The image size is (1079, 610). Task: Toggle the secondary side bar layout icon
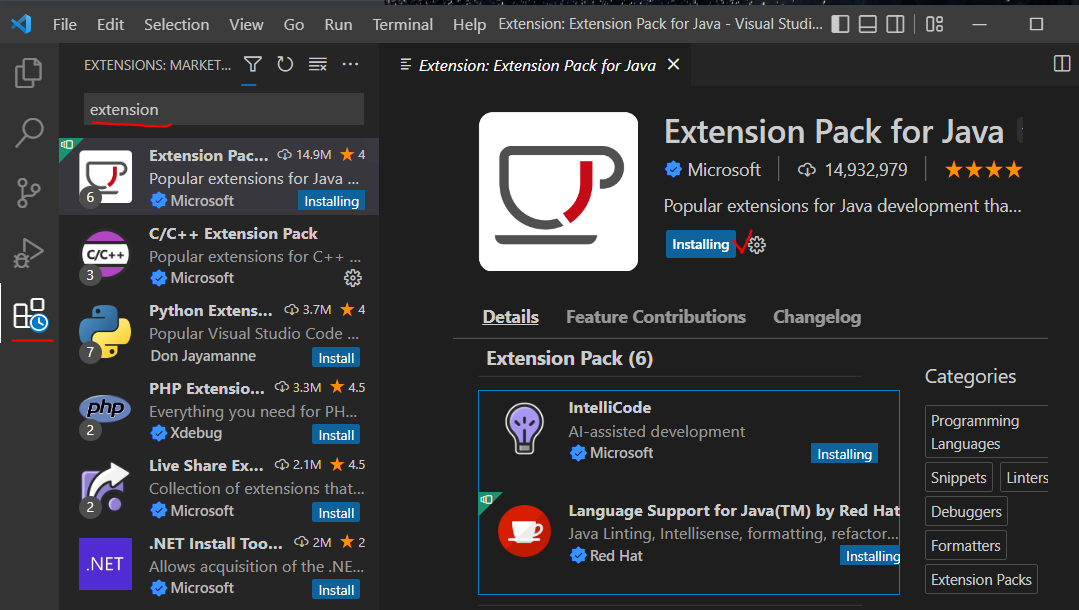click(x=895, y=24)
